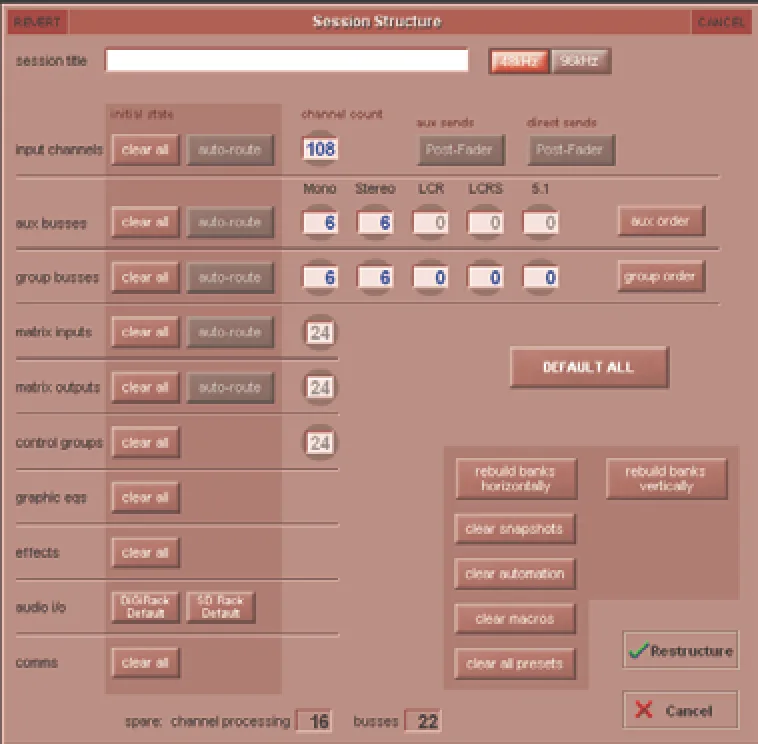This screenshot has width=758, height=744.
Task: Set the group busses LCRS count
Action: pyautogui.click(x=486, y=277)
